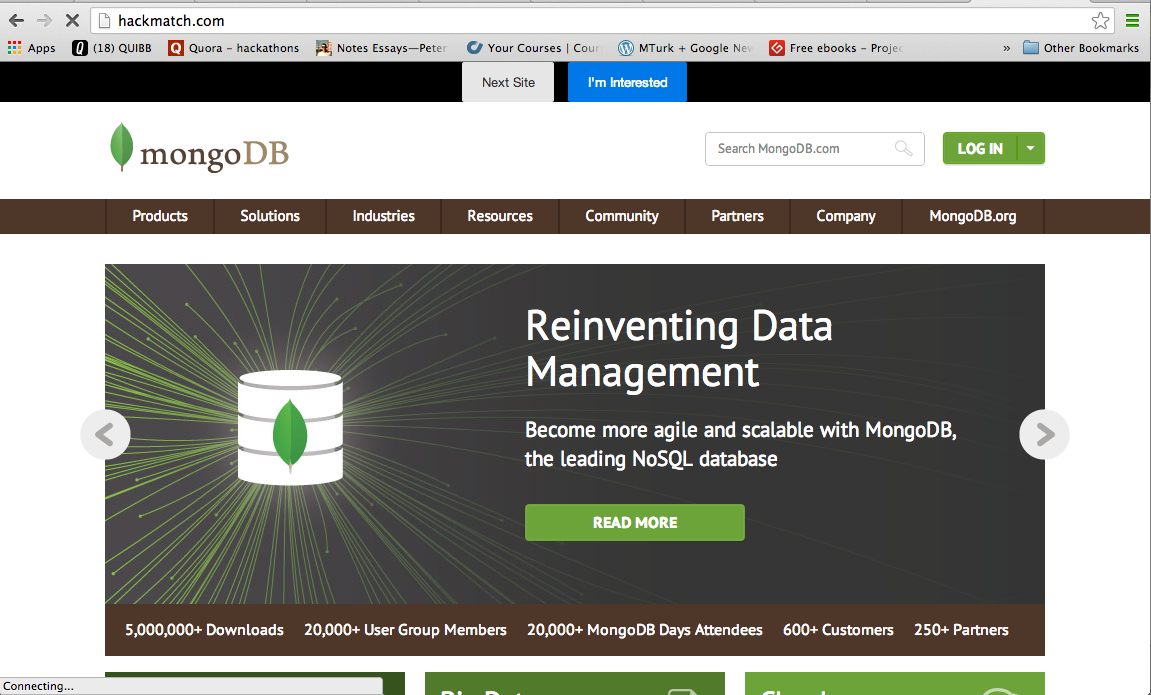Click the Next Site button
Viewport: 1151px width, 695px height.
tap(508, 82)
